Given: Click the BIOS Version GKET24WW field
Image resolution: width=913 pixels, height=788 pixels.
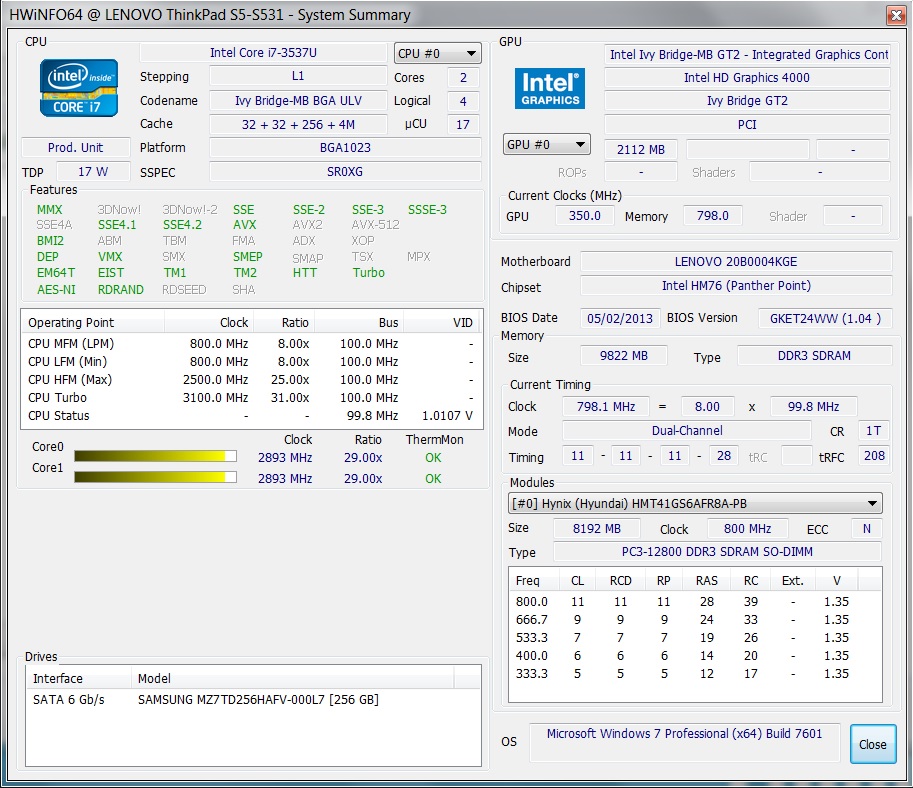Looking at the screenshot, I should (x=825, y=319).
